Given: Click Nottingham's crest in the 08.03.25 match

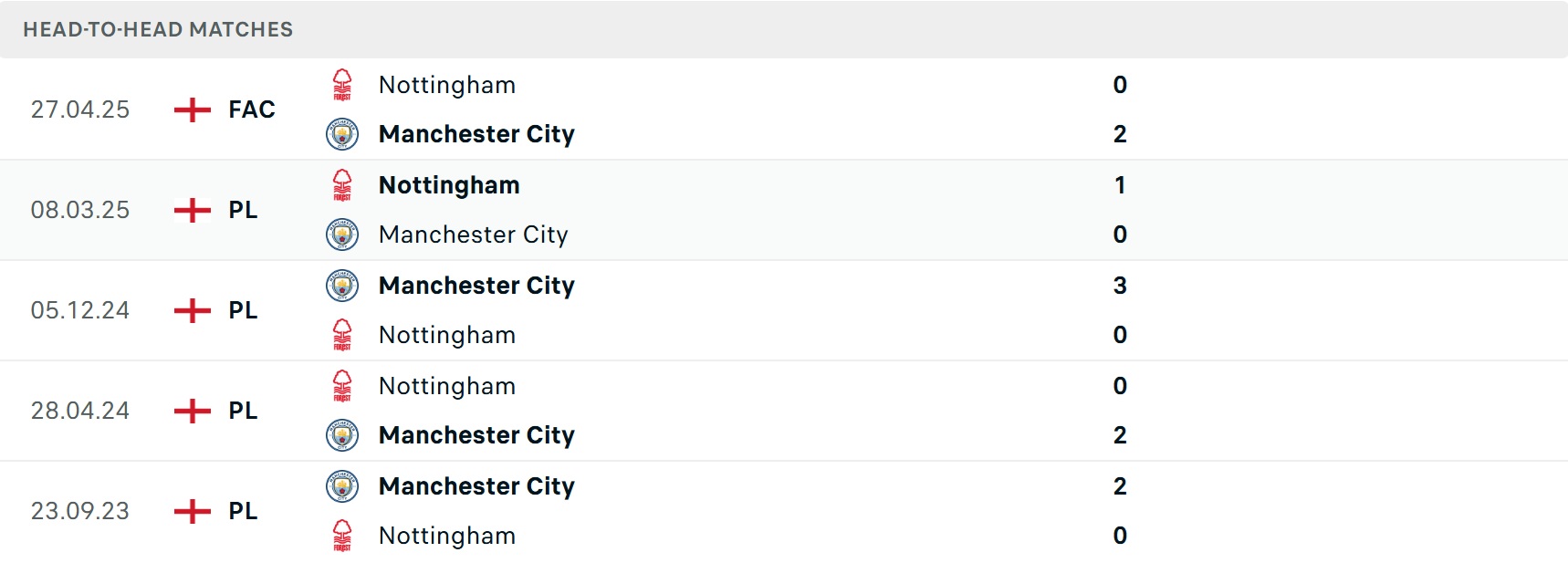Looking at the screenshot, I should 342,185.
